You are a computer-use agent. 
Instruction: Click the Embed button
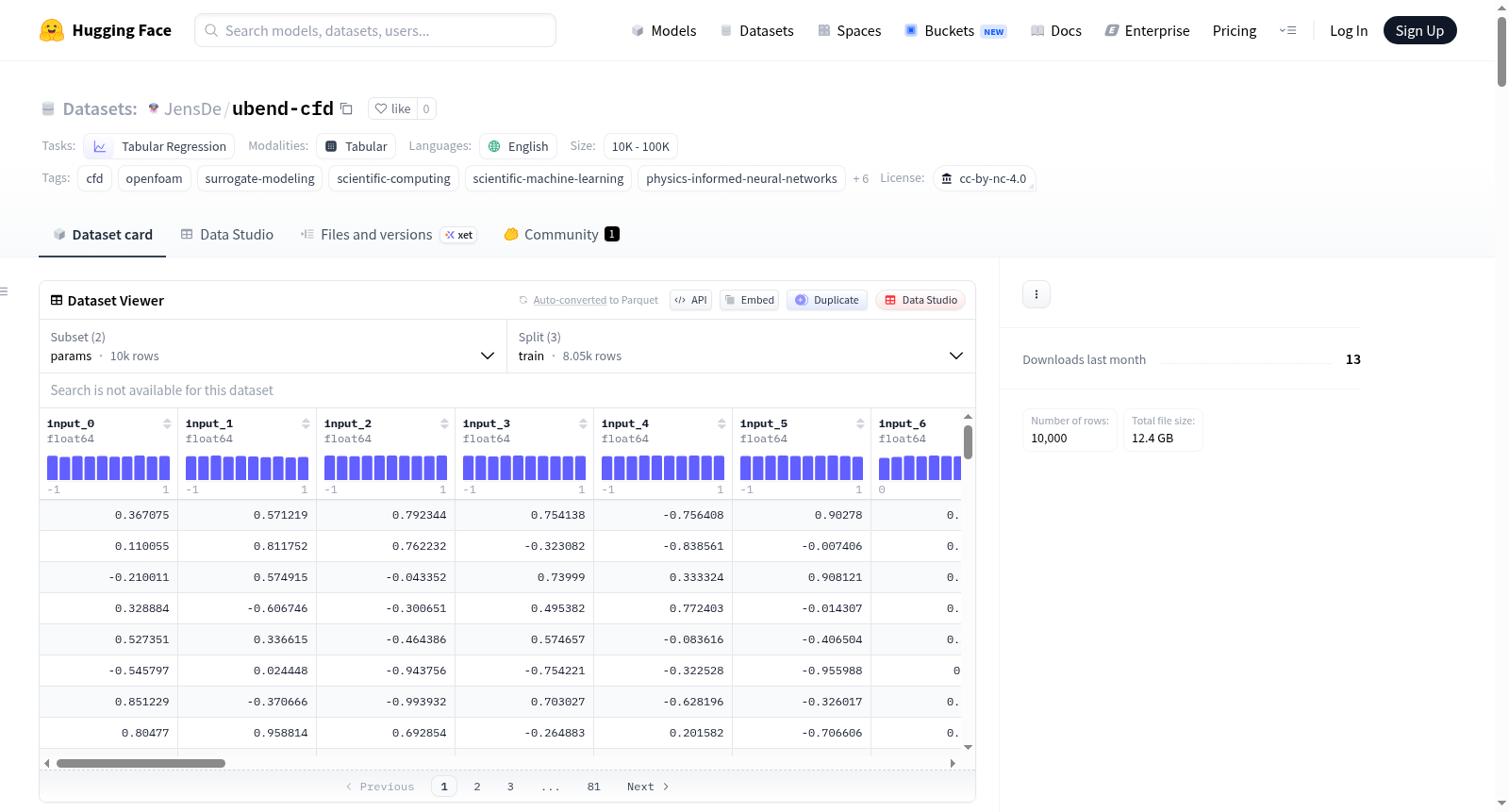click(750, 300)
